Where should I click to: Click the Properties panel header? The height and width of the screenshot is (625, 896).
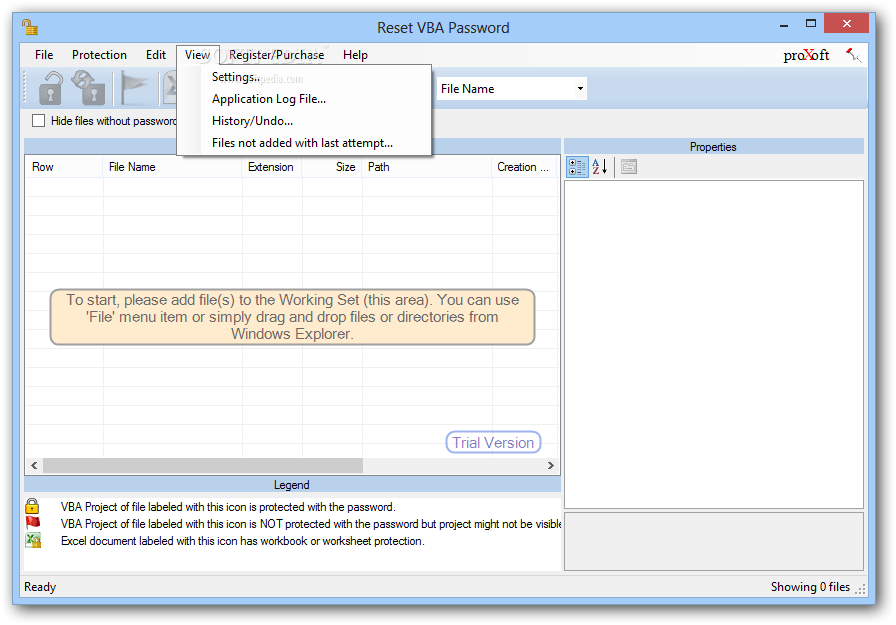pos(713,147)
